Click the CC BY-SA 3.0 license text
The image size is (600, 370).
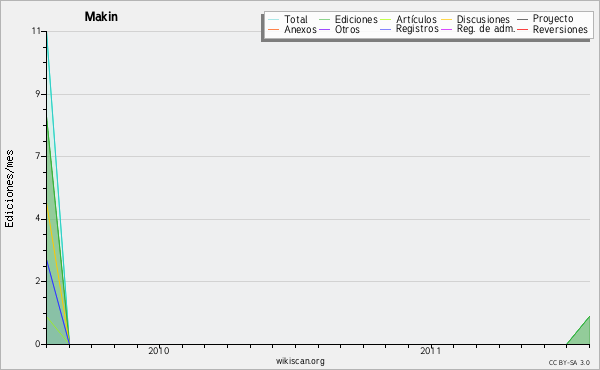click(569, 362)
